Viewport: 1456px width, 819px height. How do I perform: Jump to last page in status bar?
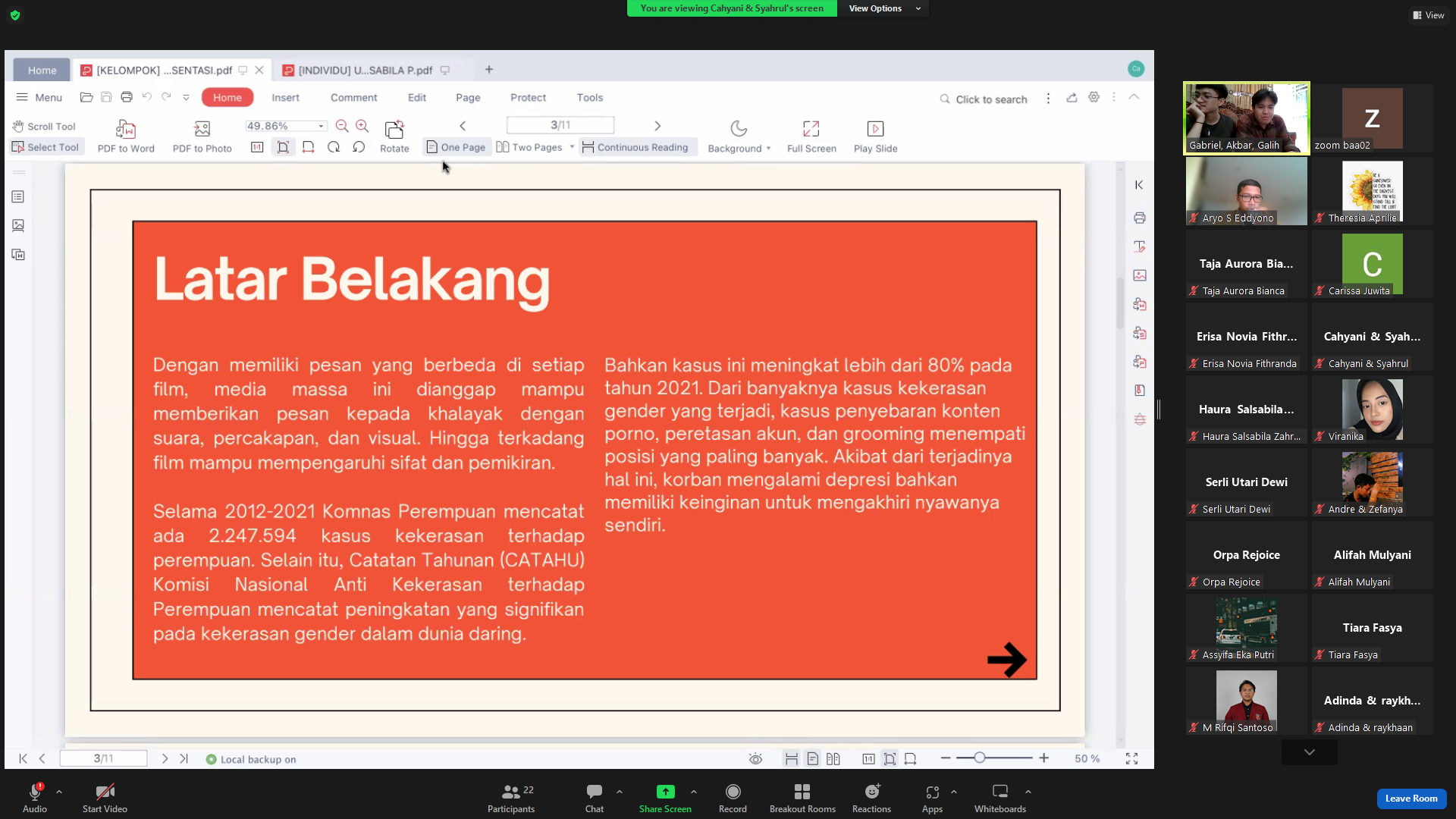[184, 758]
